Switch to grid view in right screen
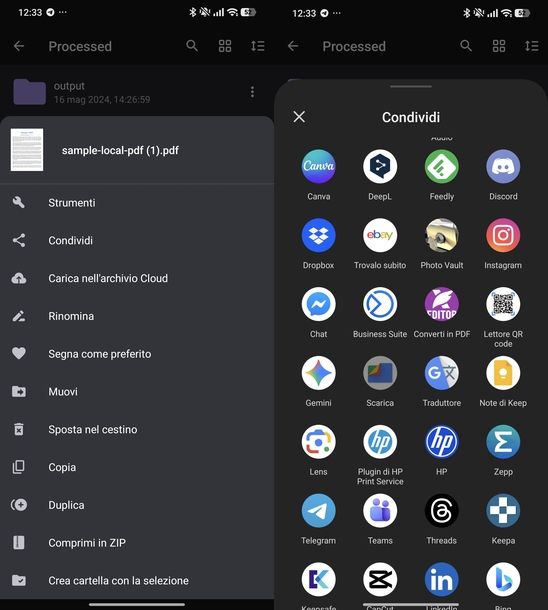Screen dimensions: 548x610 pos(499,46)
